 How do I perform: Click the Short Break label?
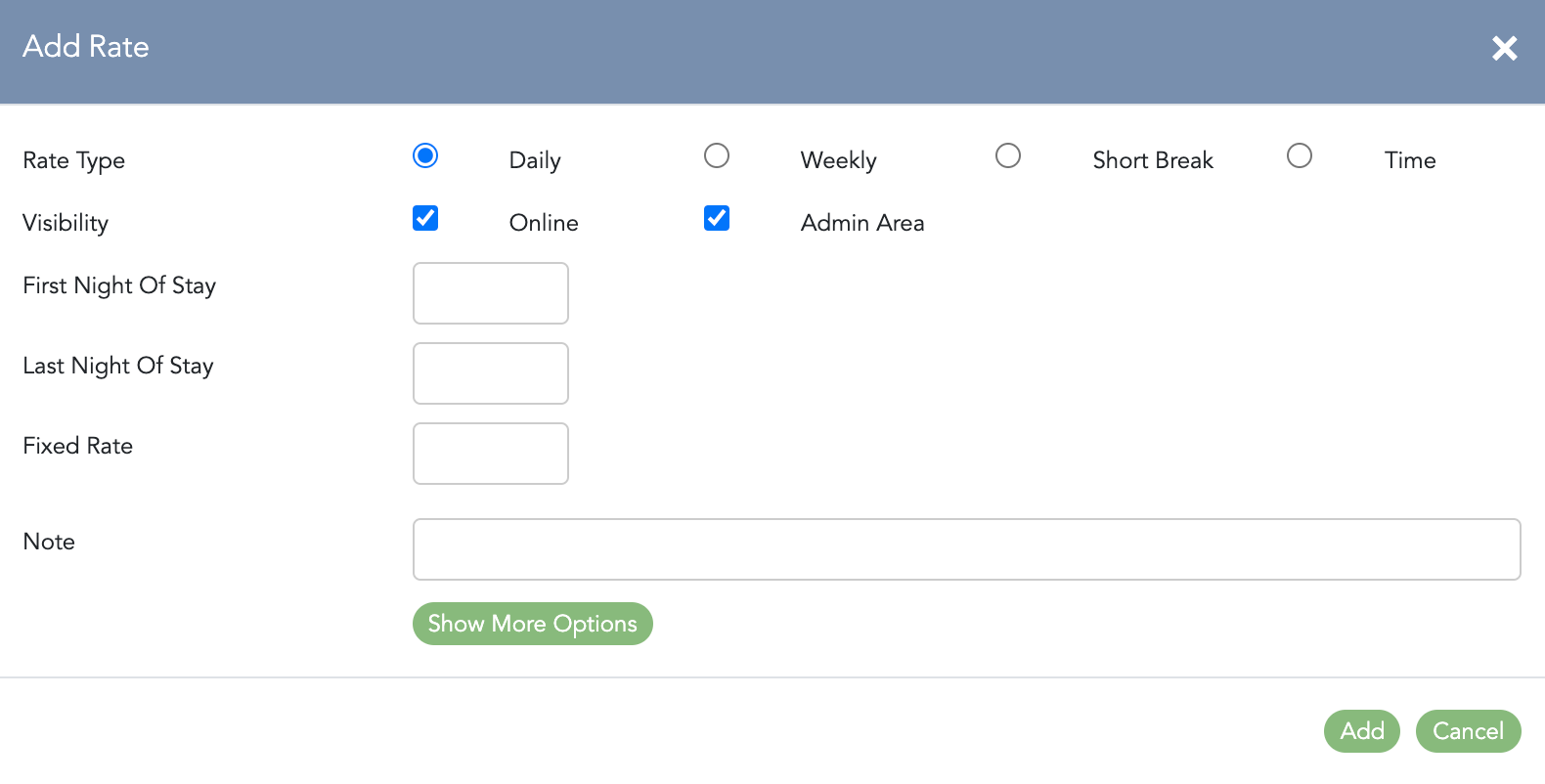coord(1153,160)
